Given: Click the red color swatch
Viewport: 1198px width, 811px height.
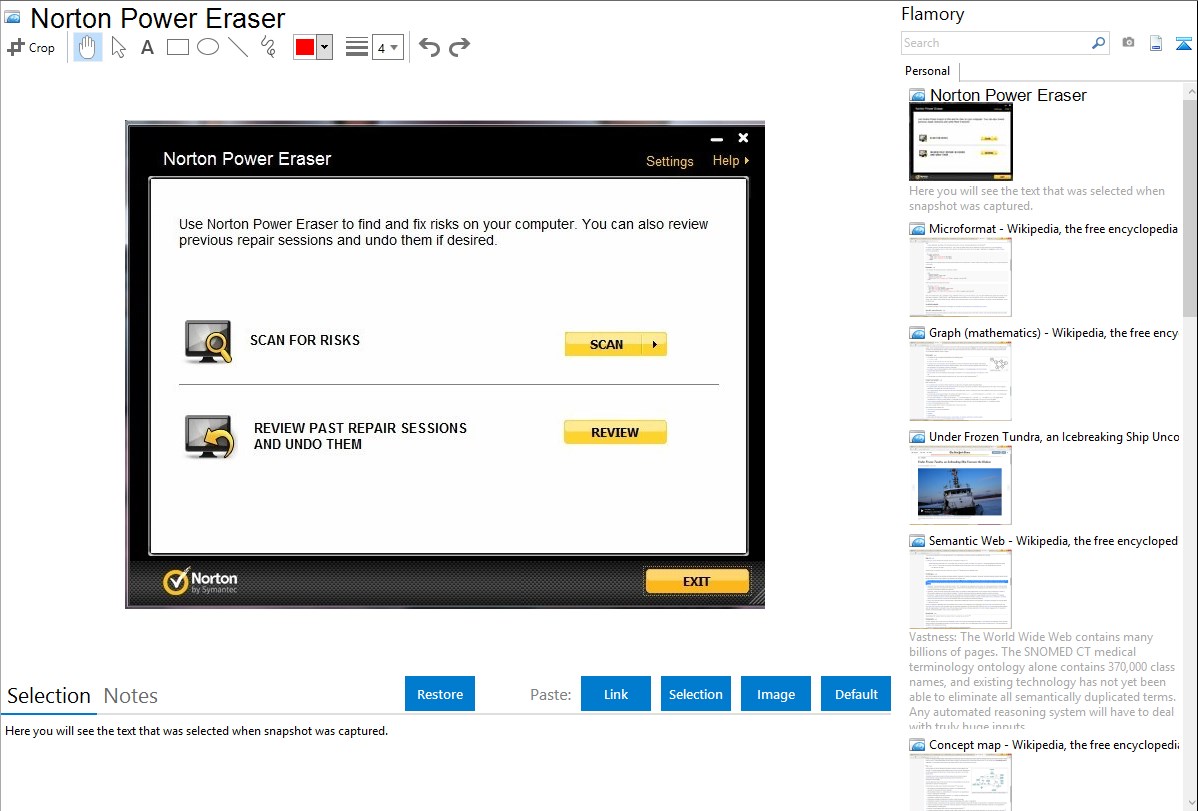Looking at the screenshot, I should tap(305, 47).
